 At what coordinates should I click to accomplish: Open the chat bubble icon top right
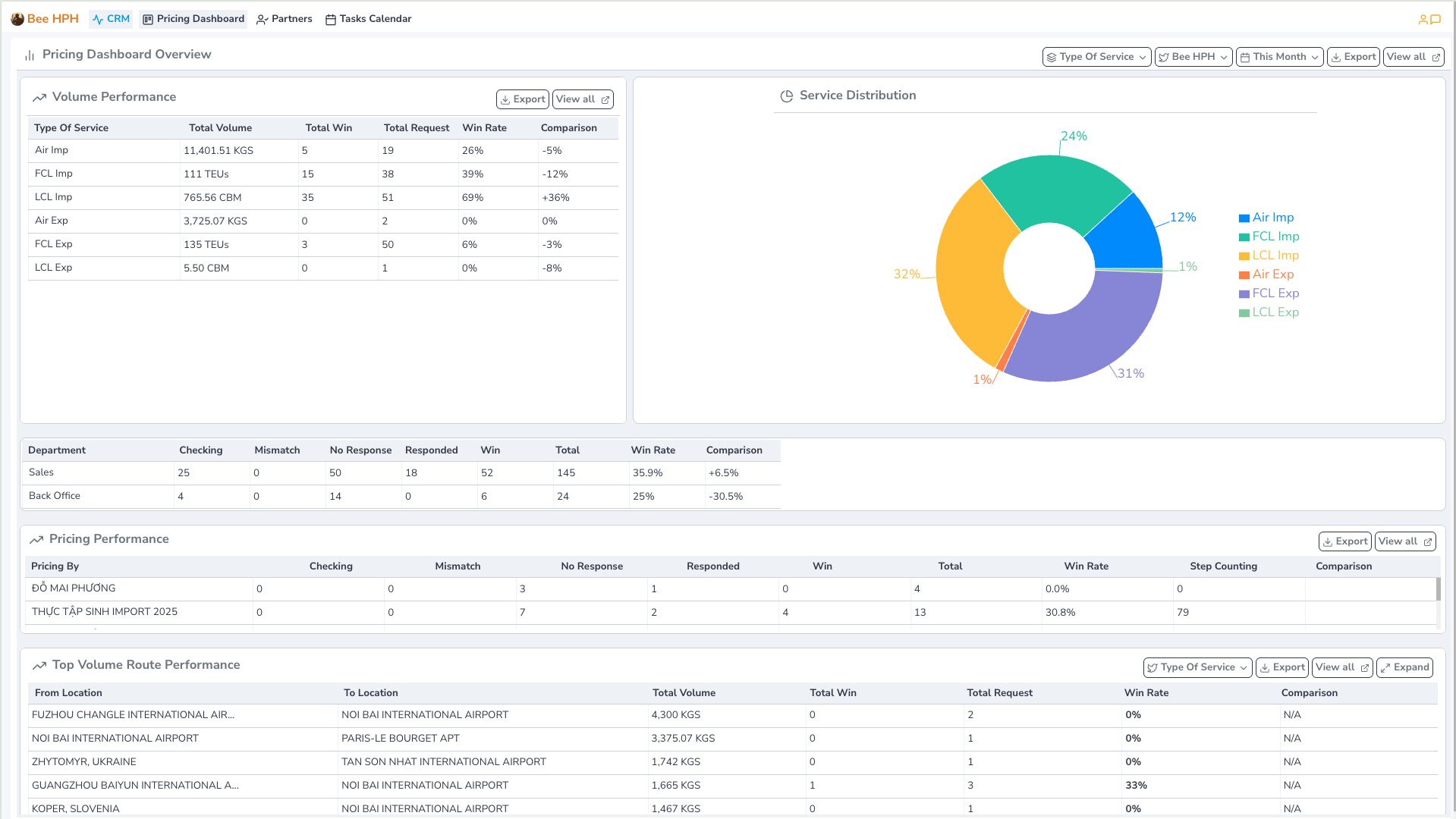point(1436,19)
